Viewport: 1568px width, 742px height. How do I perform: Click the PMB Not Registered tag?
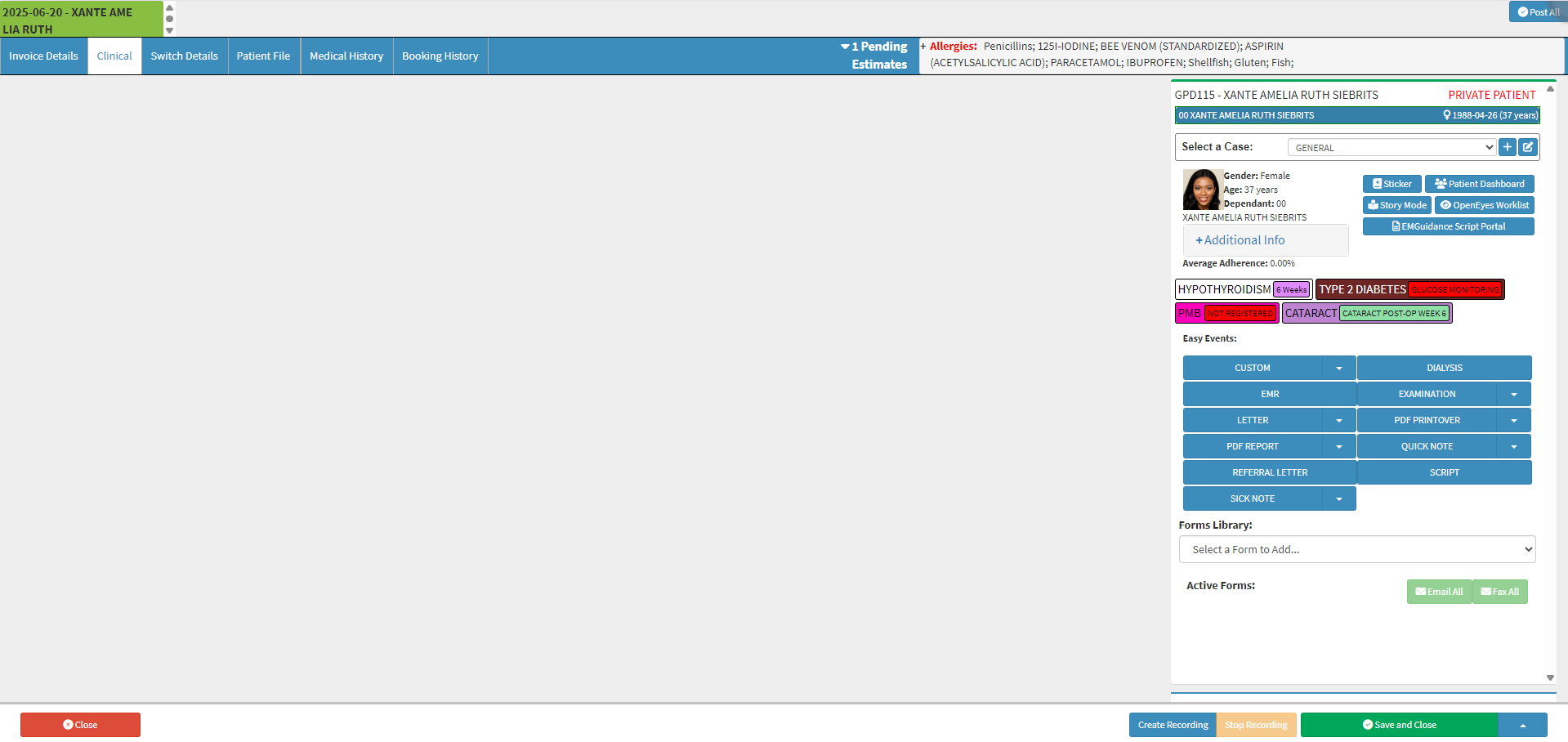(1227, 313)
